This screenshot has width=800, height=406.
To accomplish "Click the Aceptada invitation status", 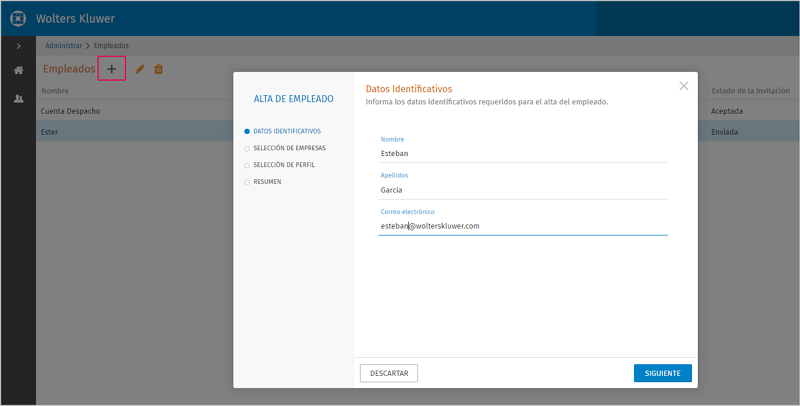I will 727,111.
